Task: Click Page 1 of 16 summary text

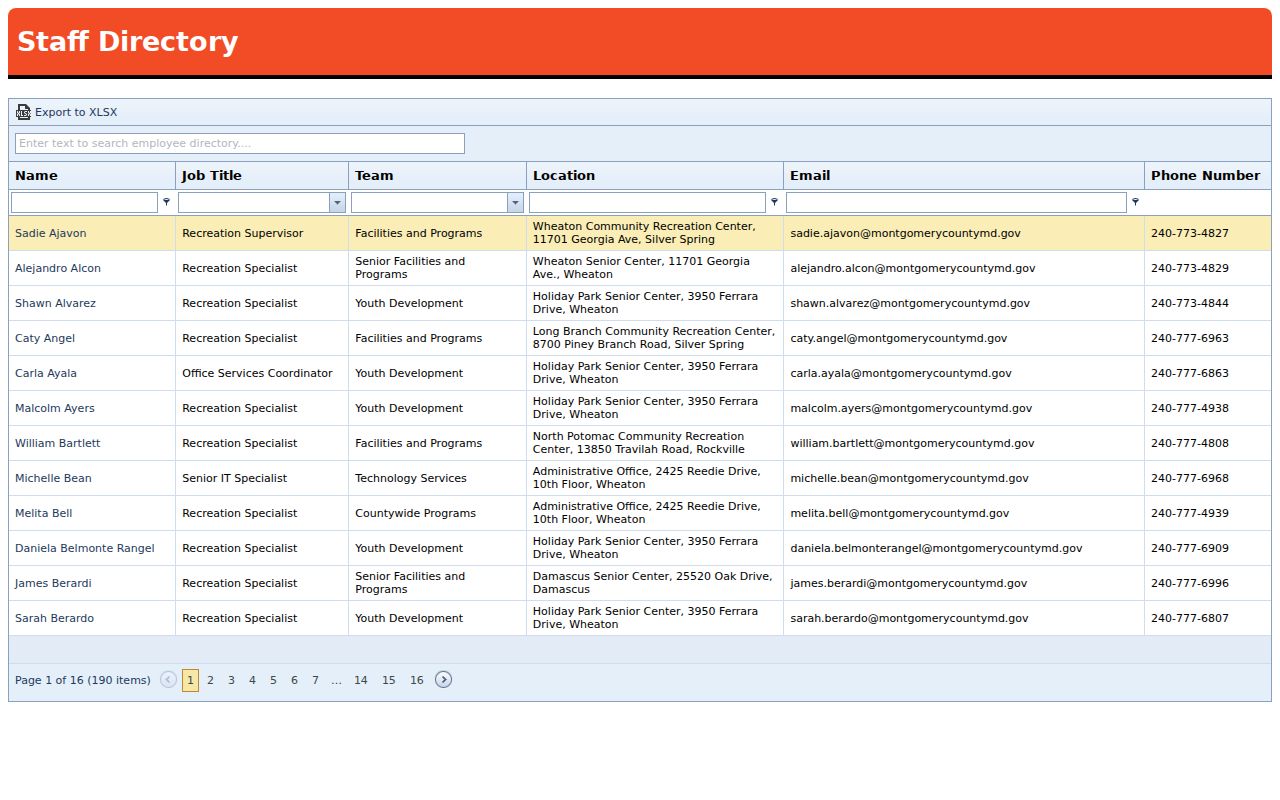Action: pos(83,680)
